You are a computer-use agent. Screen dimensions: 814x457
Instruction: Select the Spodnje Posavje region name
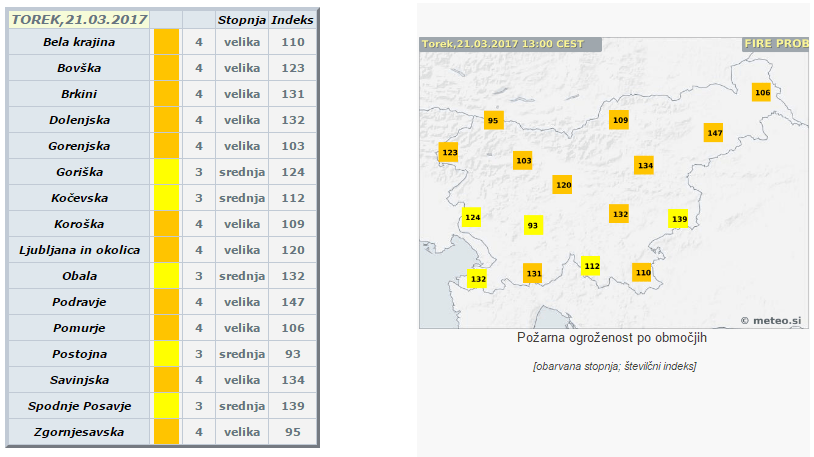coord(79,406)
